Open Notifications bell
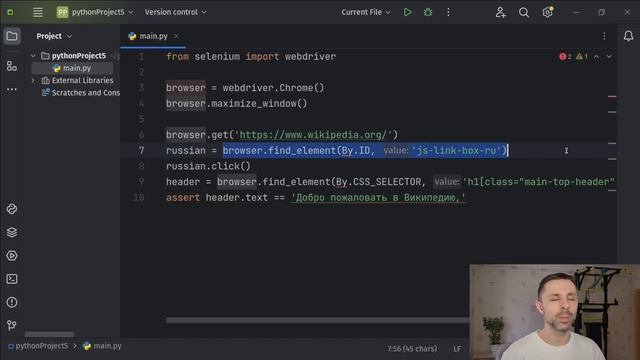640x360 pixels. pos(628,36)
